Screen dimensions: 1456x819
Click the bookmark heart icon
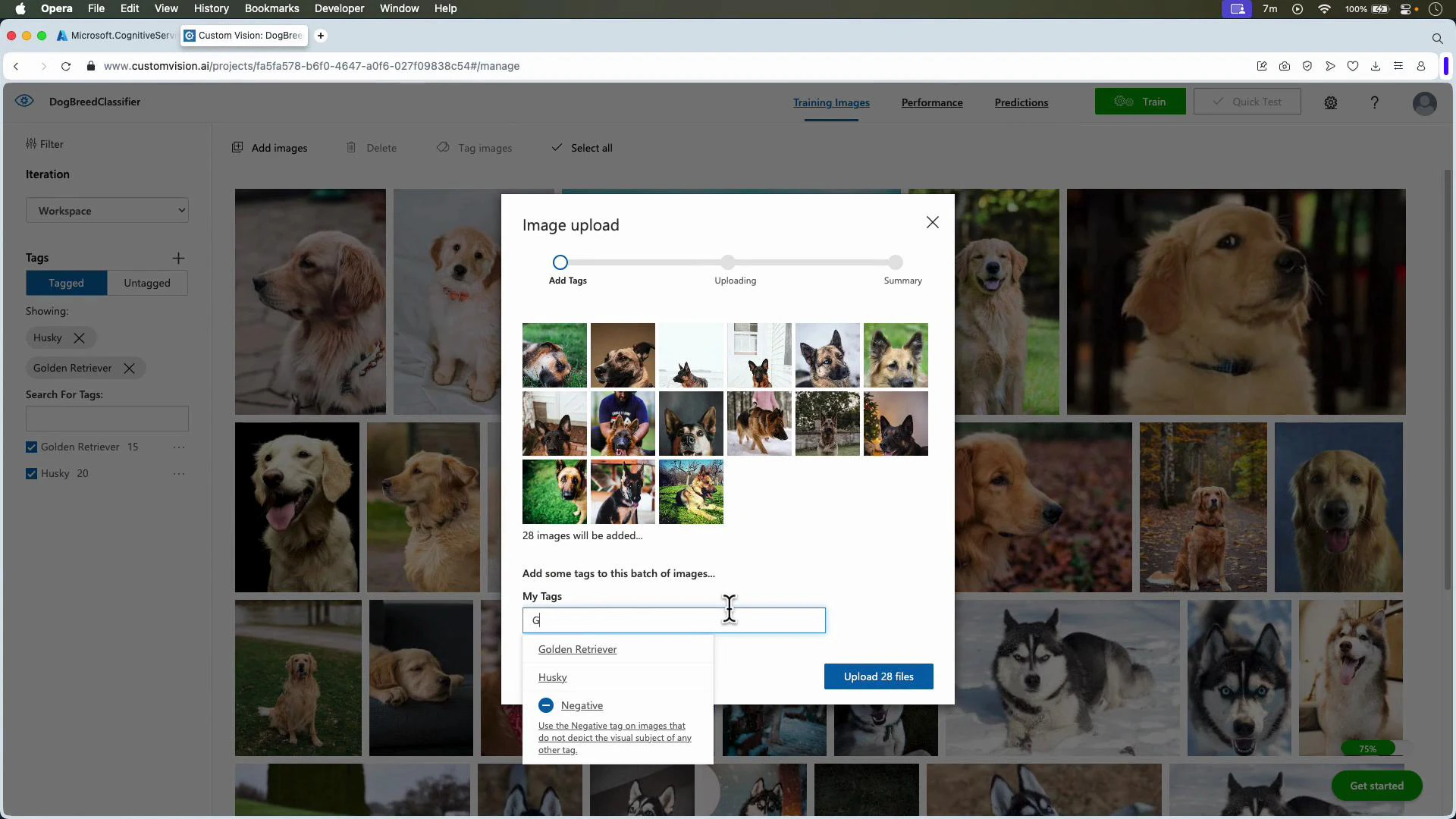(1353, 66)
